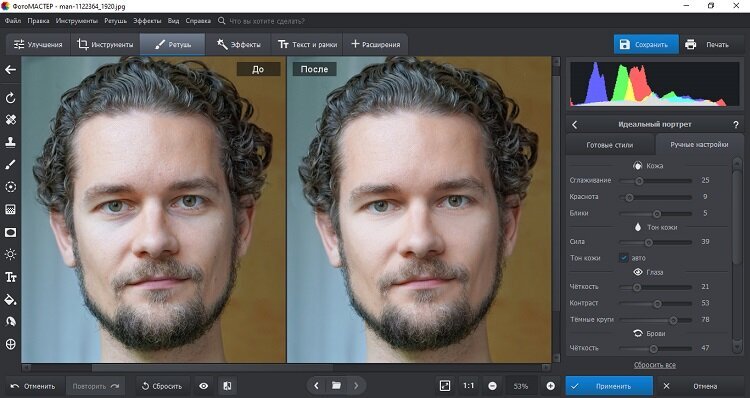Select the stamp tool in sidebar
The image size is (750, 398).
tap(11, 142)
